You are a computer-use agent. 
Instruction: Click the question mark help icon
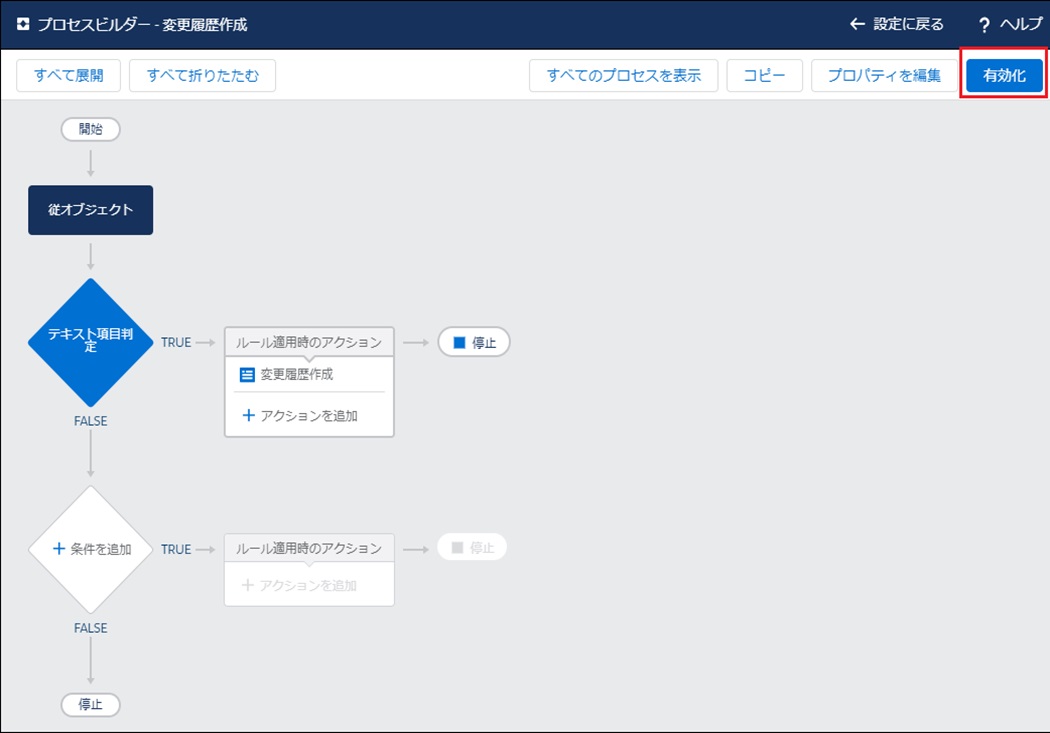[x=984, y=25]
